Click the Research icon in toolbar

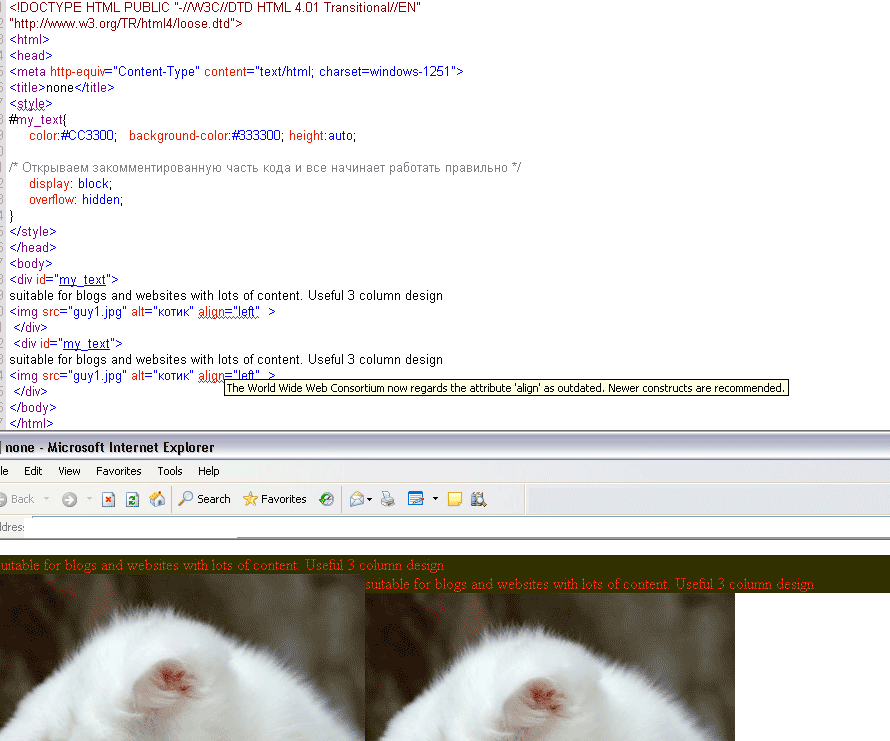tap(478, 499)
